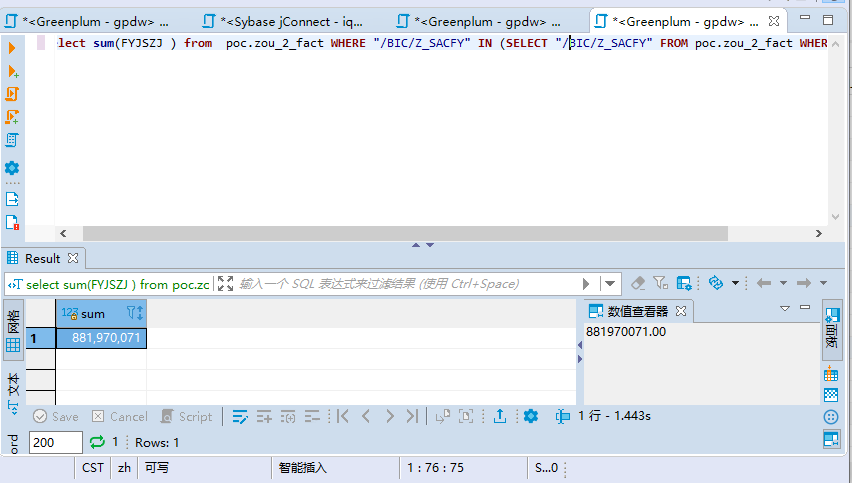
Task: Open the metadata panel checkered icon
Action: point(831,395)
